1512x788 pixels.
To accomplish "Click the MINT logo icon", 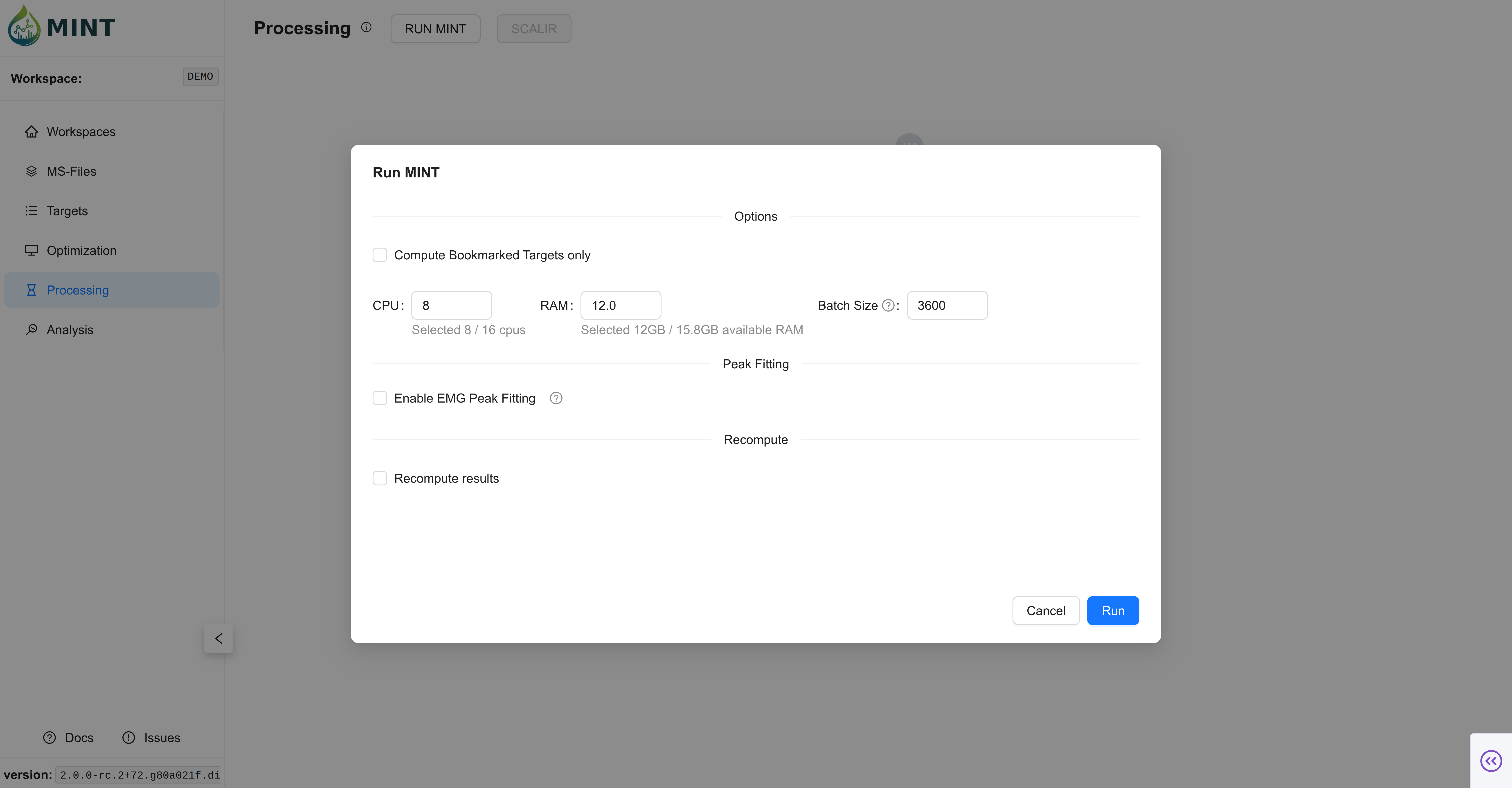I will point(24,26).
